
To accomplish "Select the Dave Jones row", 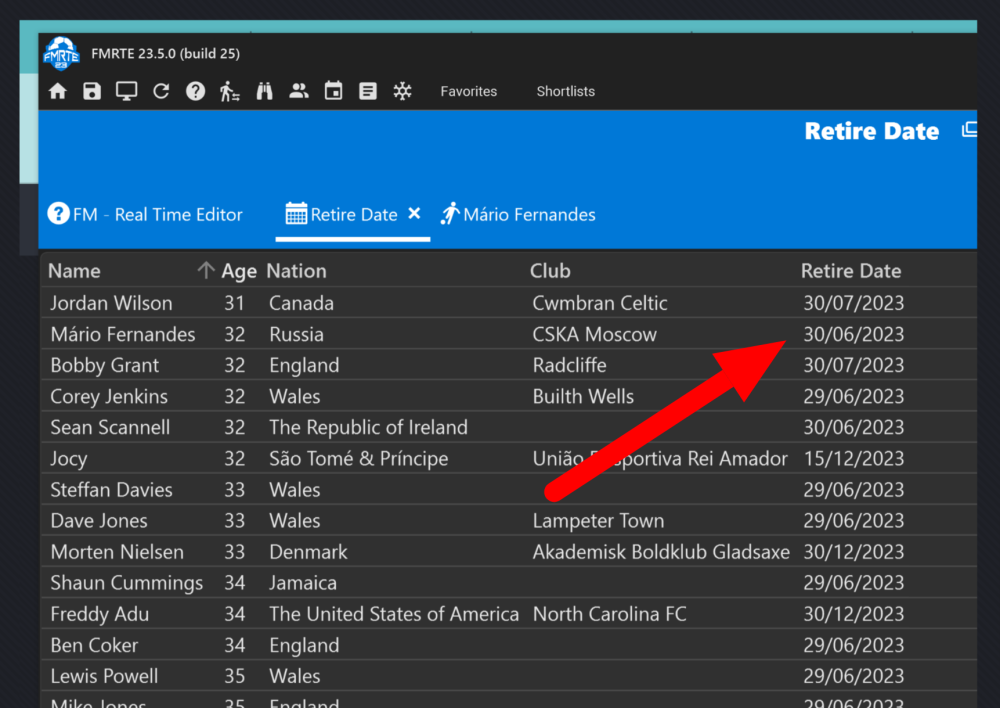I will tap(509, 521).
